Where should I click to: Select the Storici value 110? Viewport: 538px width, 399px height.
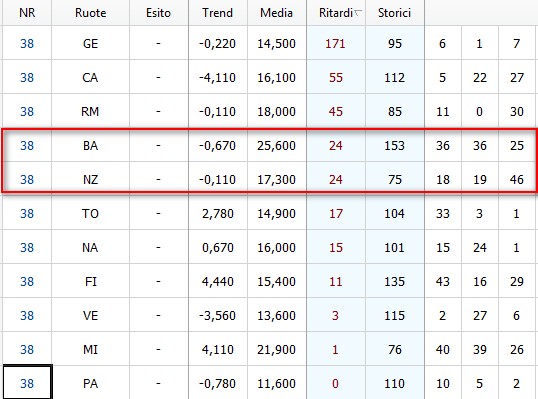[x=395, y=383]
